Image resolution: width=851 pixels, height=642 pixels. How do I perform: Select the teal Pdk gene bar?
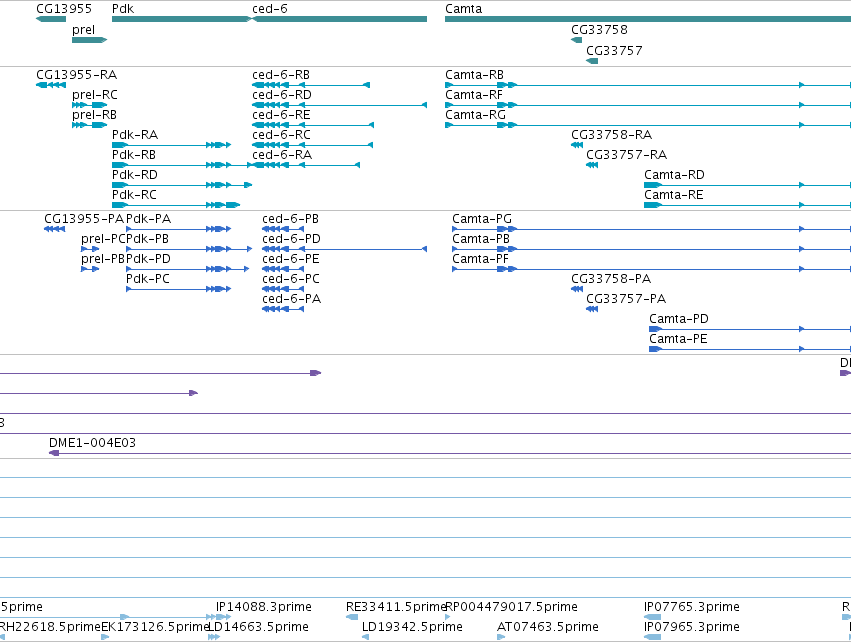pos(182,19)
